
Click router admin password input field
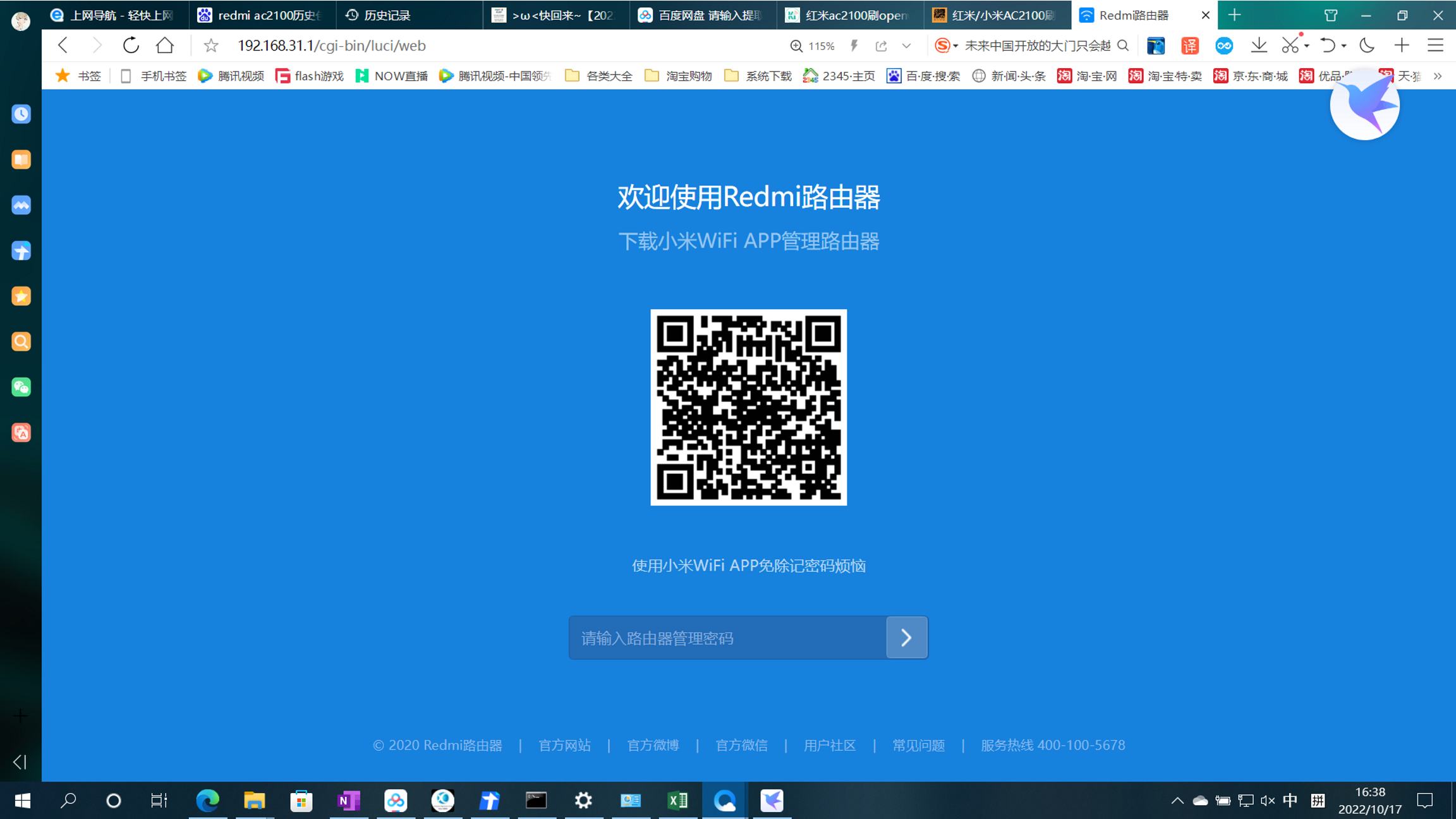727,638
